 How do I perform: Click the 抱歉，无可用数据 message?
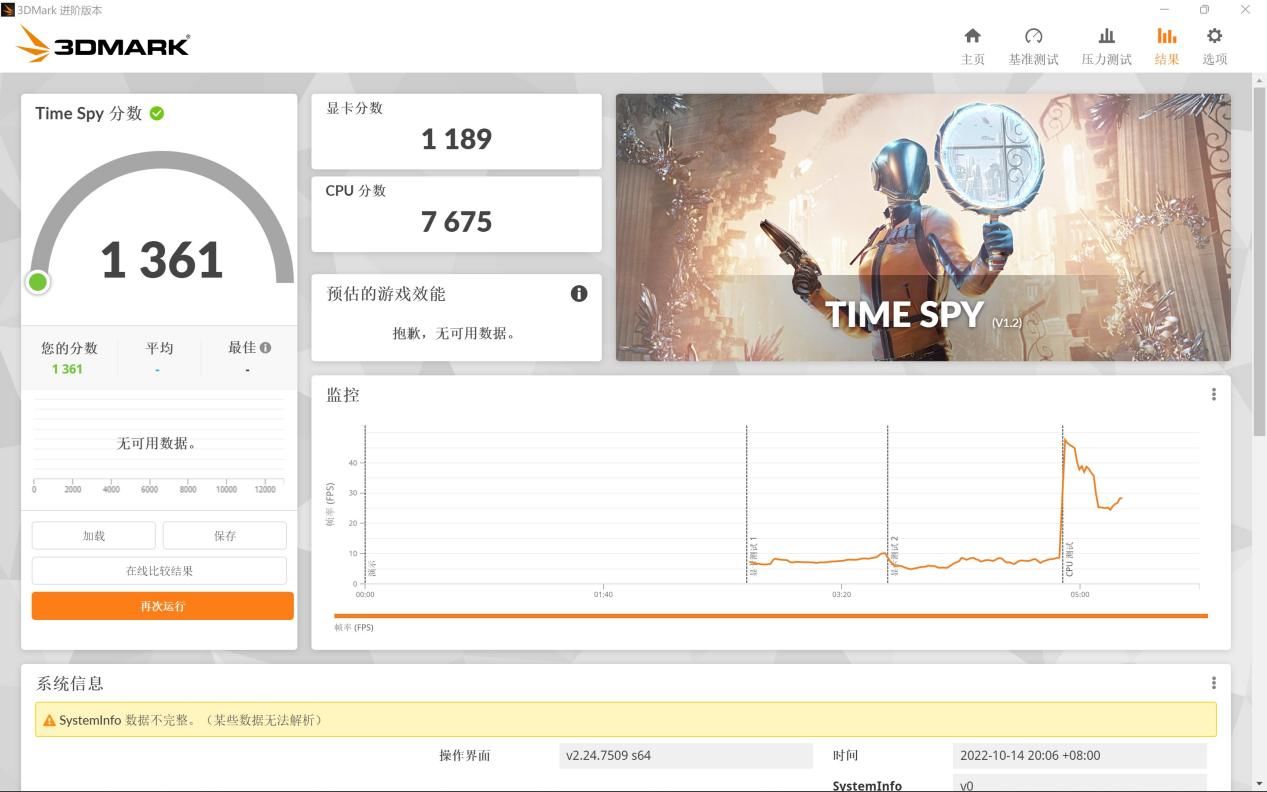(x=456, y=333)
